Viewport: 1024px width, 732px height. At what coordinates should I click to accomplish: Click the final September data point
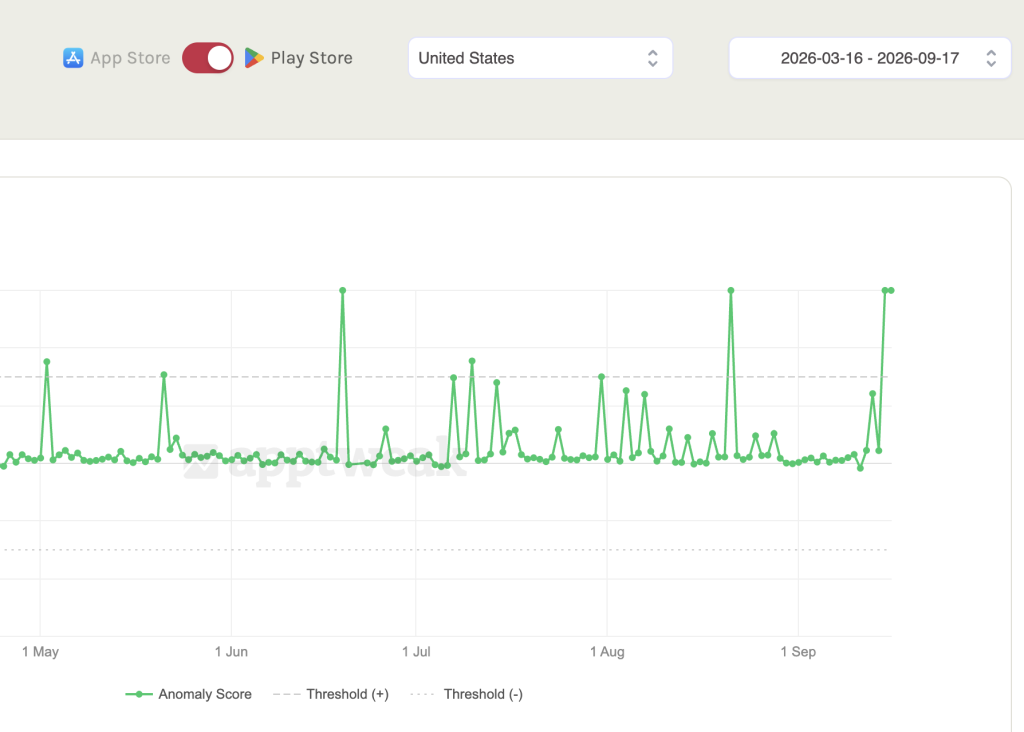[x=891, y=291]
